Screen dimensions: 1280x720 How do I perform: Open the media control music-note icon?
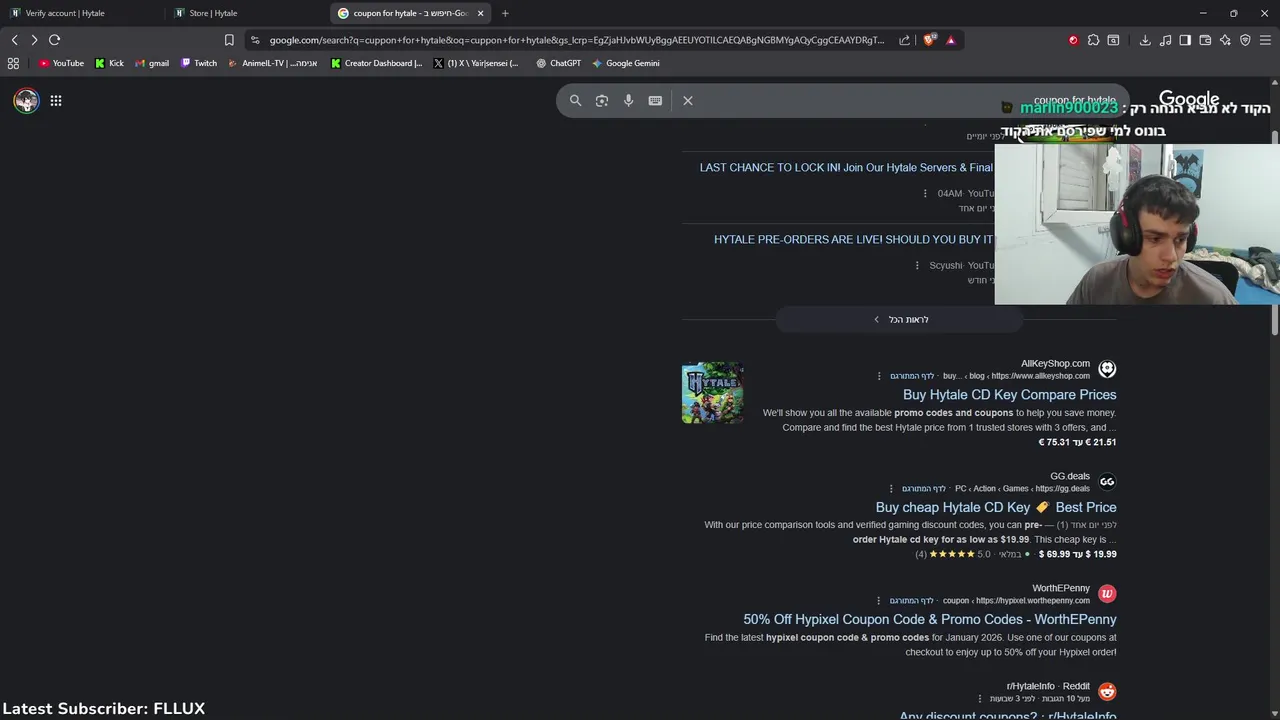coord(1165,40)
